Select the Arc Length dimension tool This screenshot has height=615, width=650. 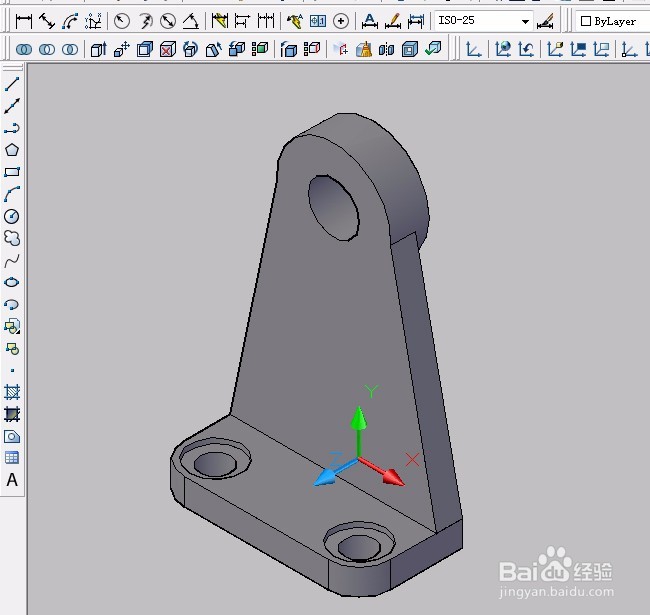(70, 21)
